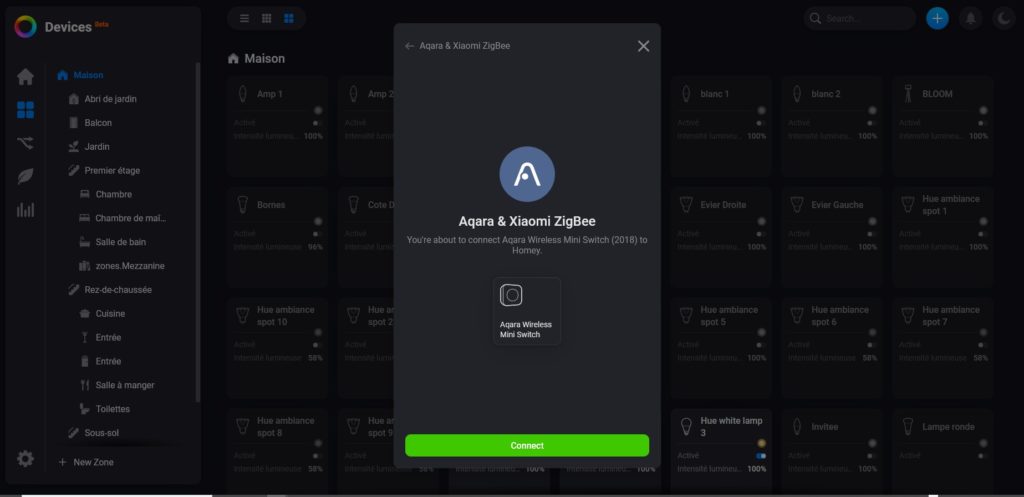Click the blue add device plus button

click(937, 18)
